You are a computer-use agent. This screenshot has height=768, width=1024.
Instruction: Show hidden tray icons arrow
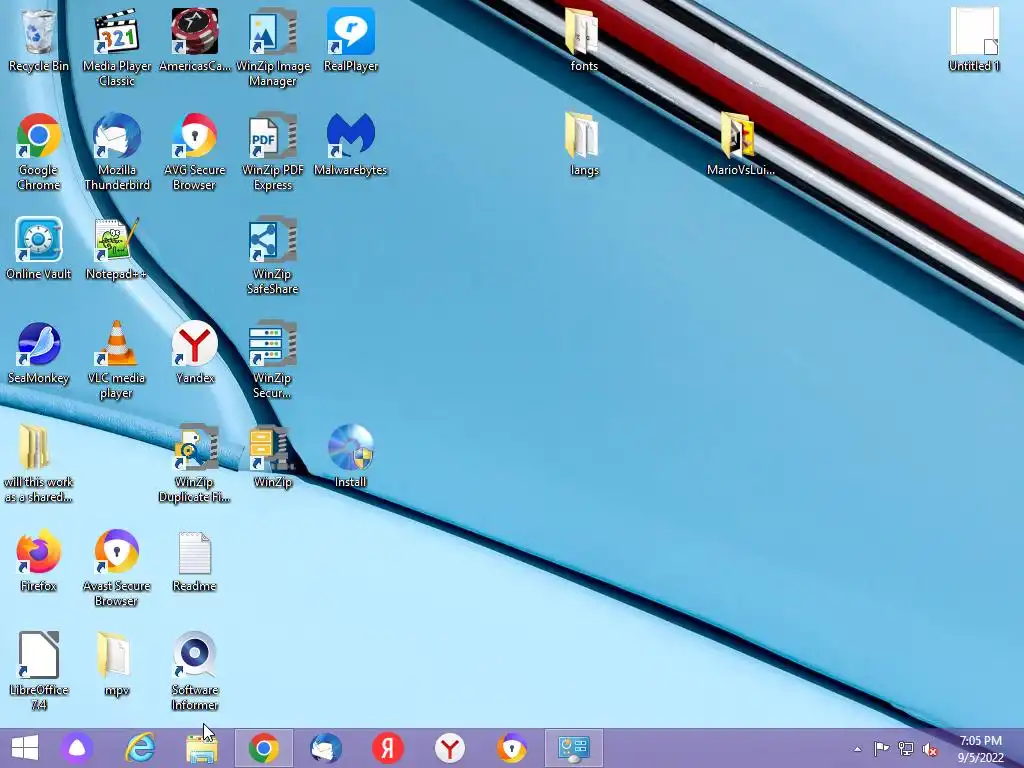(857, 749)
